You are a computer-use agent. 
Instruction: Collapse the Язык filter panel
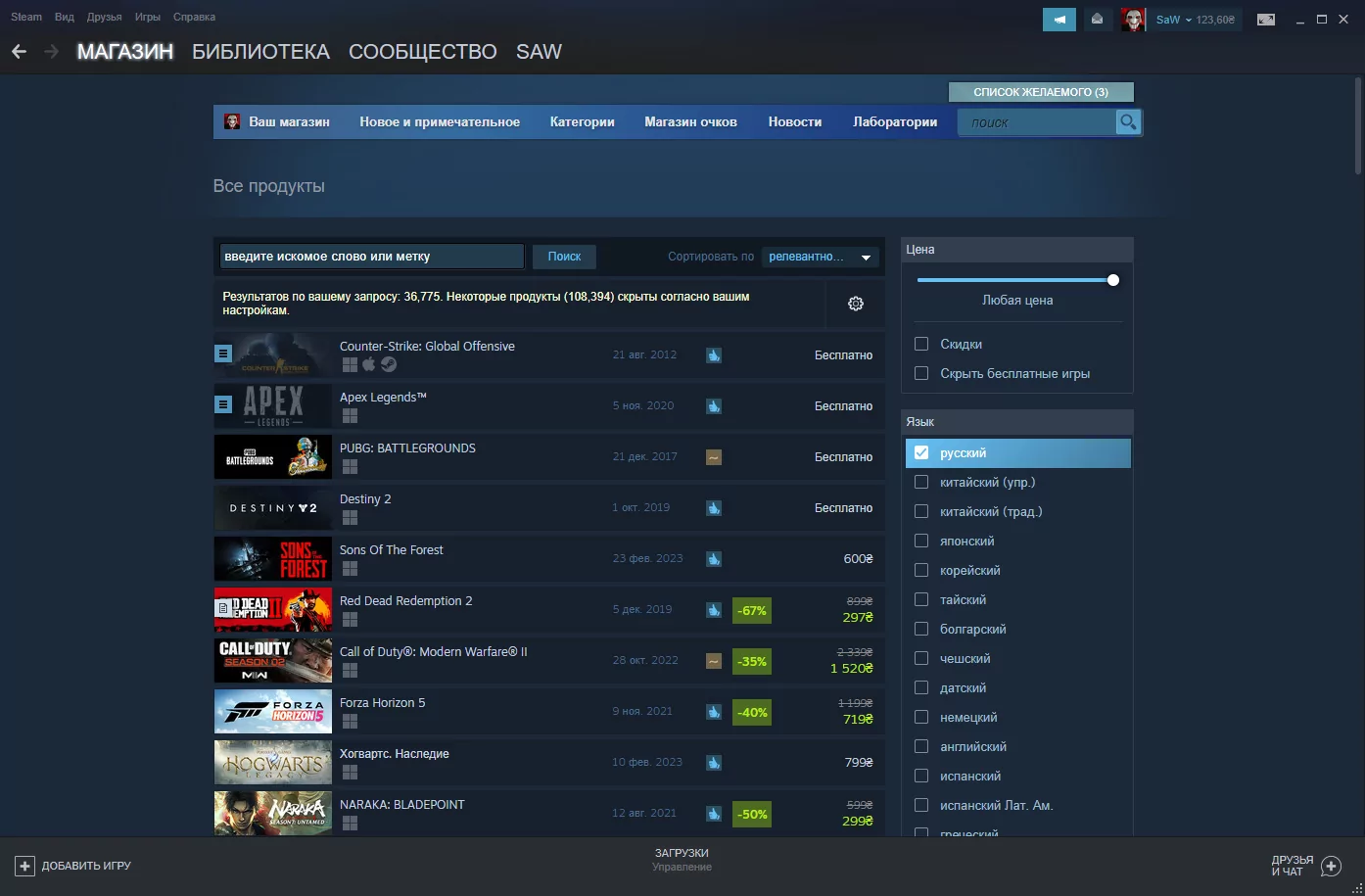(1016, 422)
